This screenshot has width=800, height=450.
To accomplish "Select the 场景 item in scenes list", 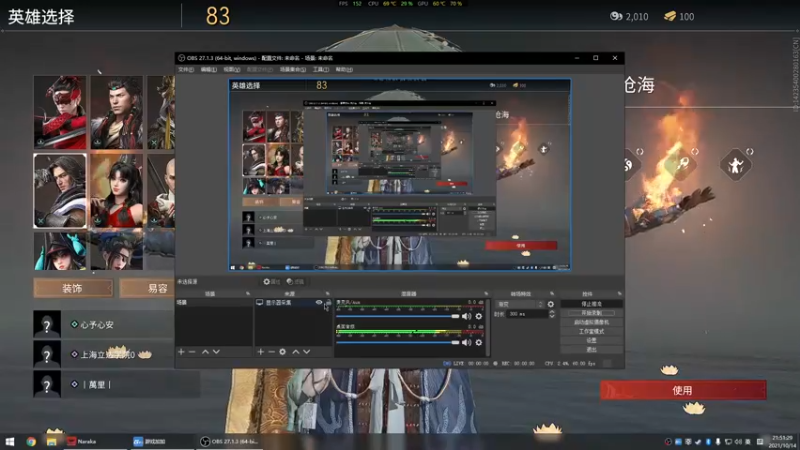I will pyautogui.click(x=214, y=303).
